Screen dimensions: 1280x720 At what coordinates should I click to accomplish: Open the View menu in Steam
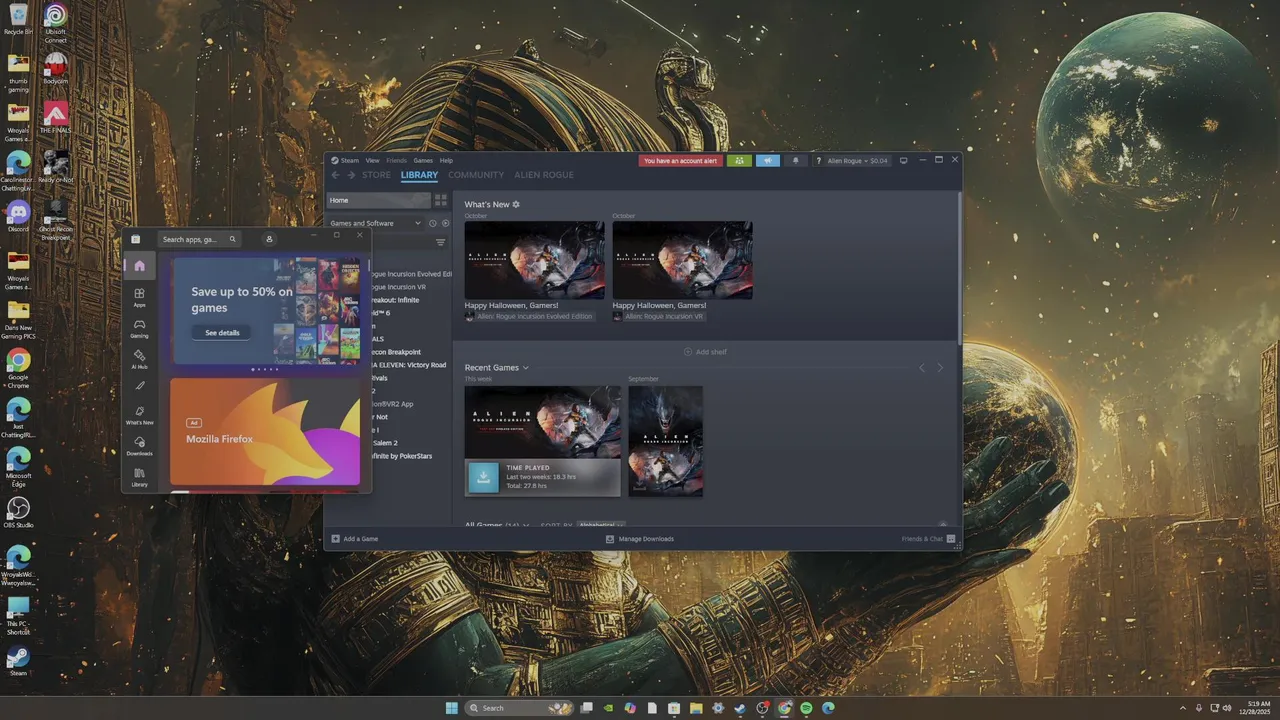[372, 160]
